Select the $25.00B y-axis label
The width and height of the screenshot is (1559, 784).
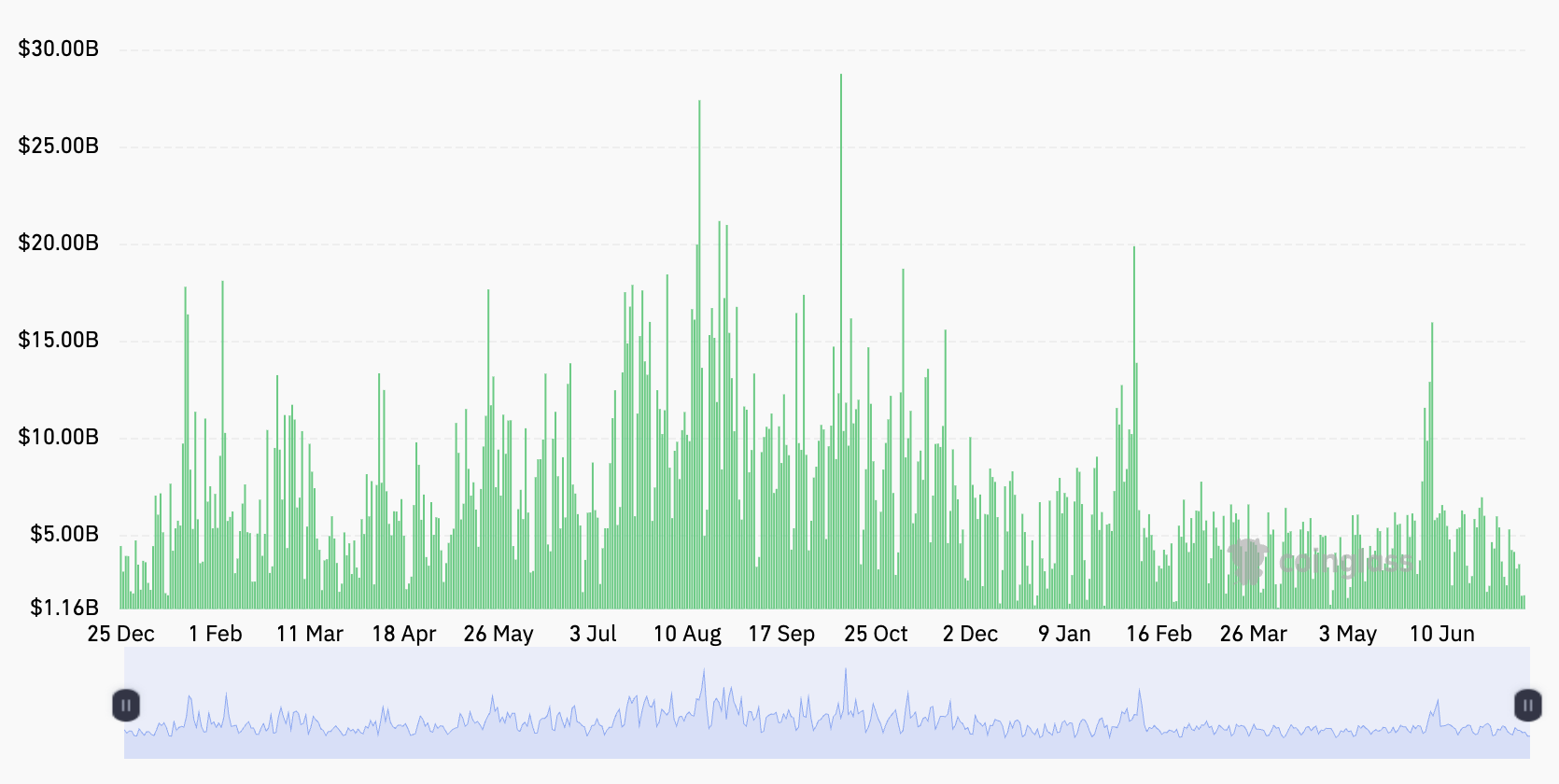58,146
